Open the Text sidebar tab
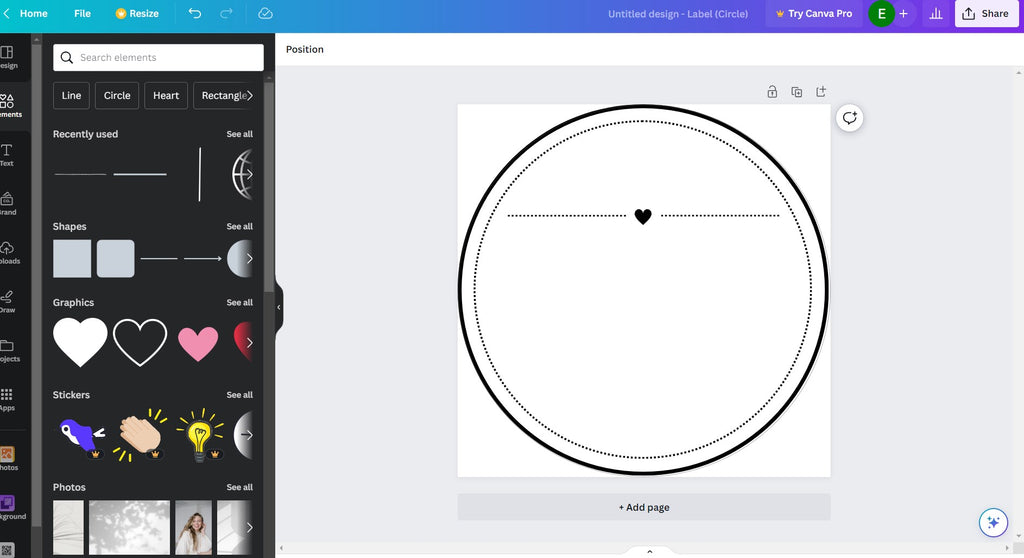The image size is (1024, 558). tap(7, 155)
